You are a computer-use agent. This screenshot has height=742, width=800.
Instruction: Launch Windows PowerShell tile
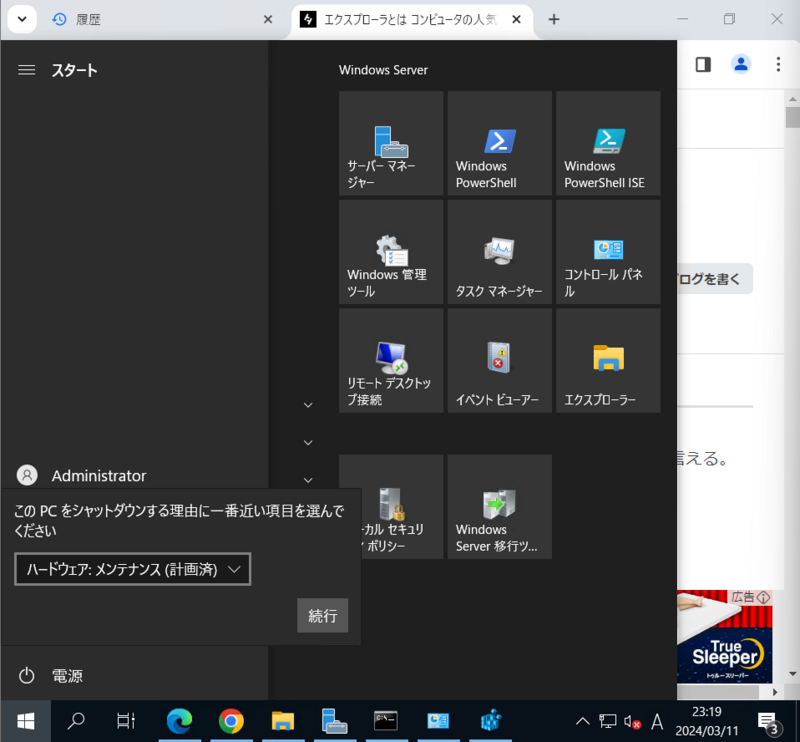(499, 143)
